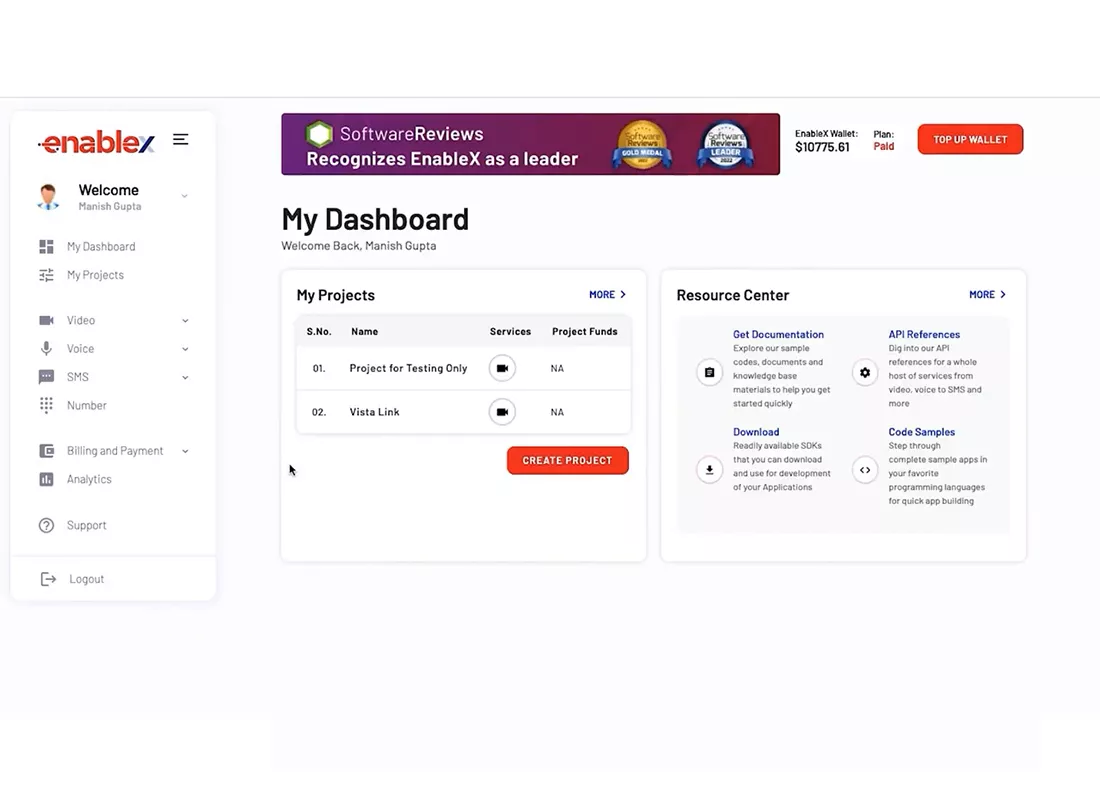This screenshot has width=1100, height=810.
Task: Click the EnableX logo
Action: 97,142
